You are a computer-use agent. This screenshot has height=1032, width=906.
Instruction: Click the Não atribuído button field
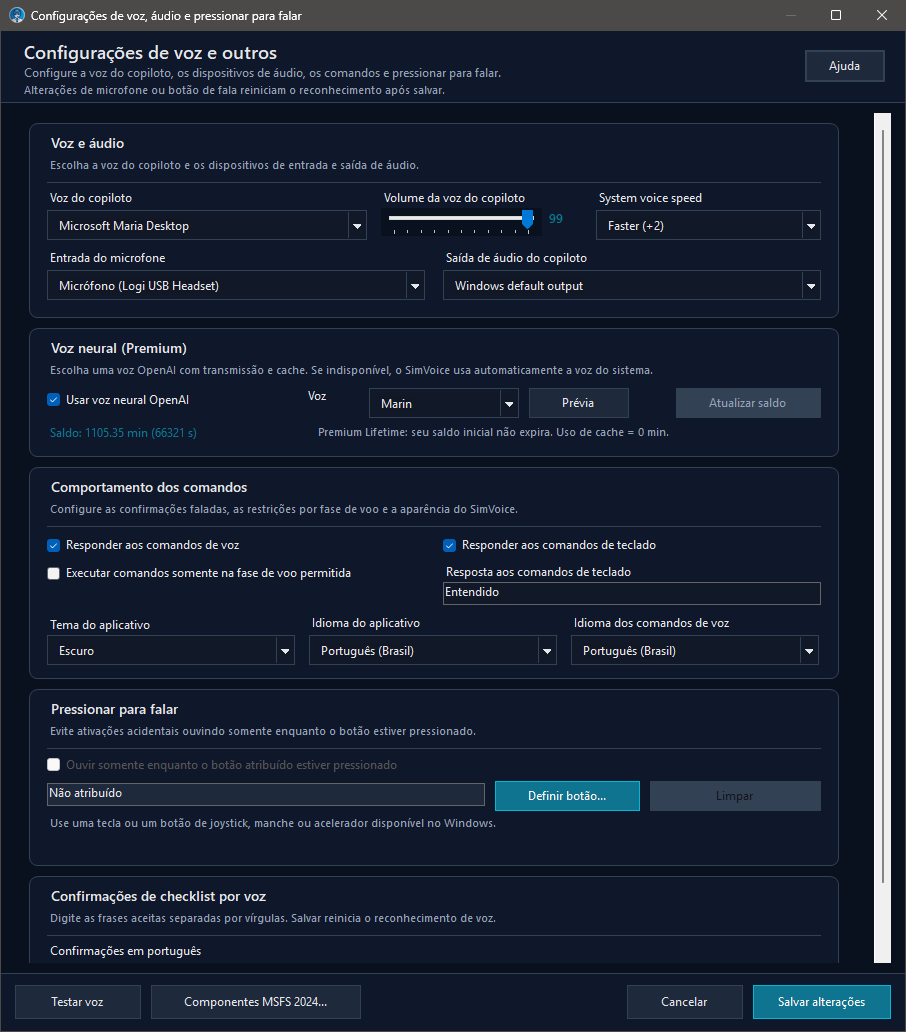[x=266, y=794]
